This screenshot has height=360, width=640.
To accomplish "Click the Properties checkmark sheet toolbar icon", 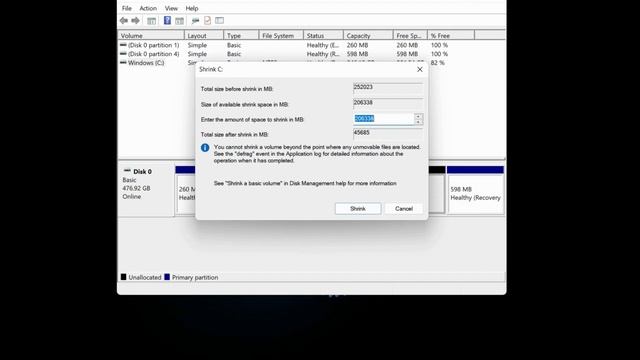I will (x=207, y=20).
